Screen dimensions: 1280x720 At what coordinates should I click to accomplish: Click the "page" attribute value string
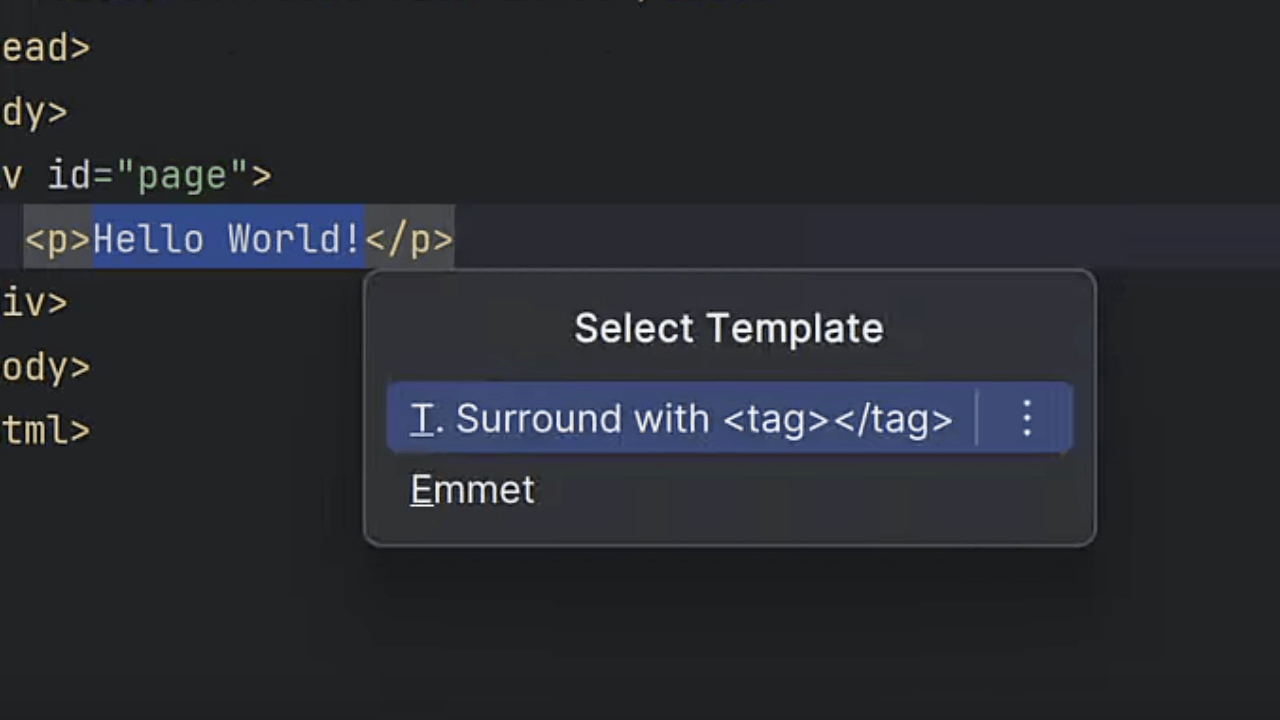tap(182, 176)
